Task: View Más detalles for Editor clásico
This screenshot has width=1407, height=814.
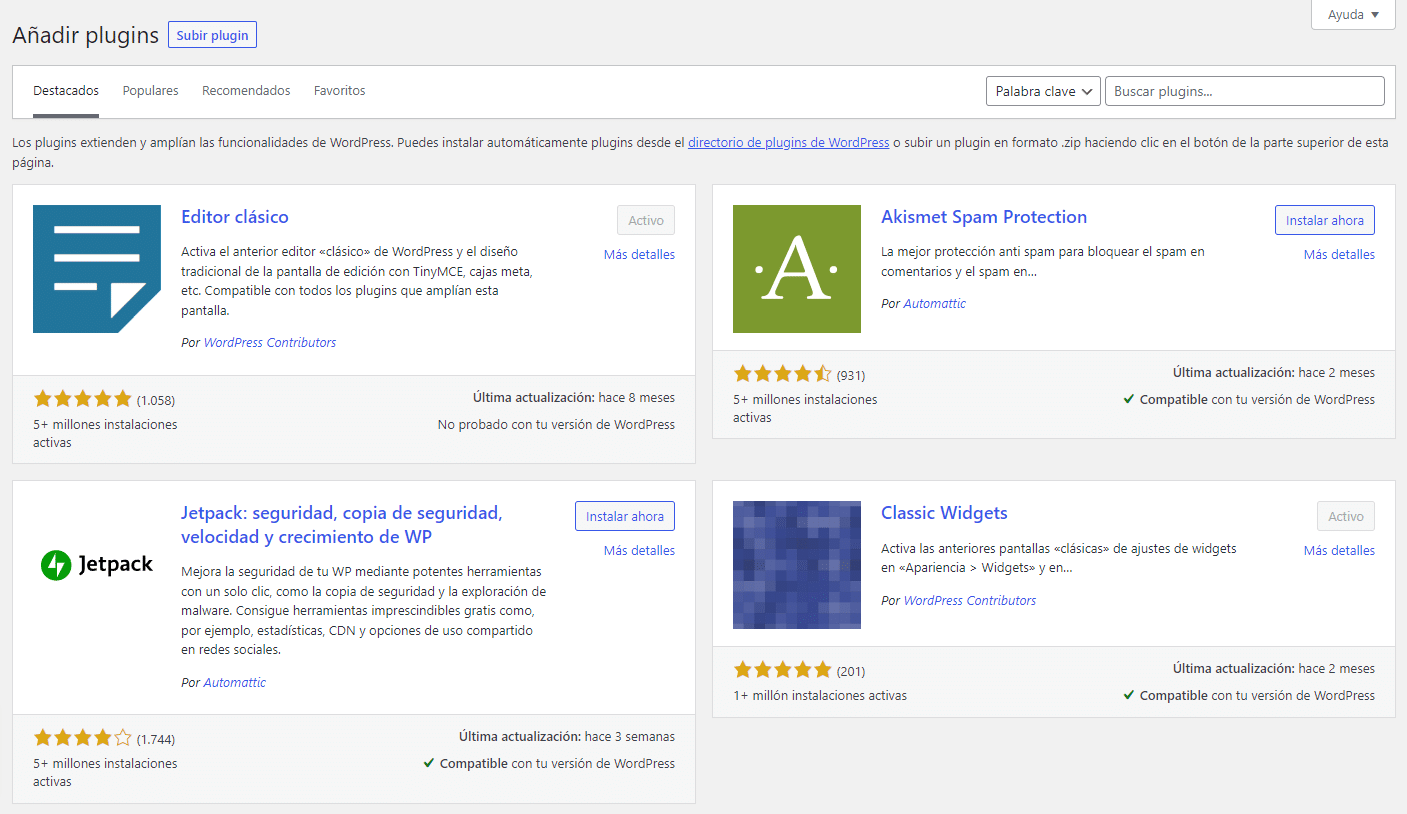Action: point(639,255)
